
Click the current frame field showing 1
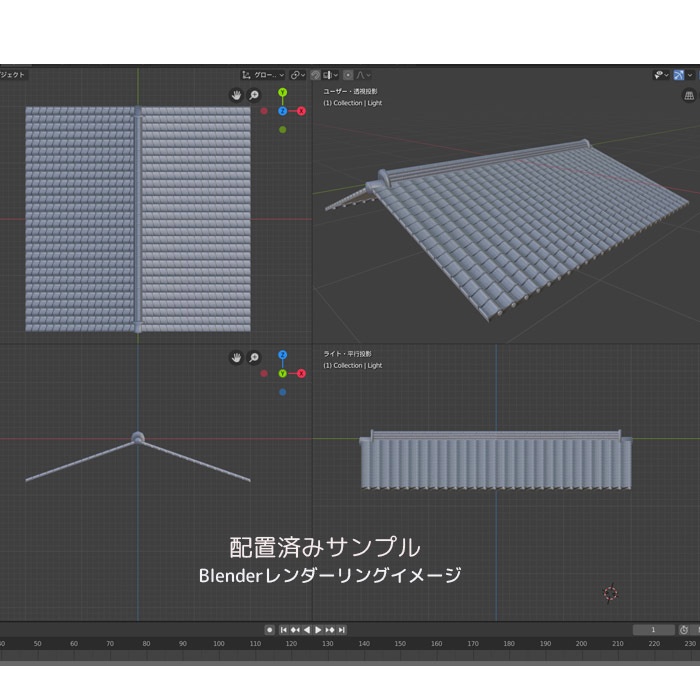654,630
